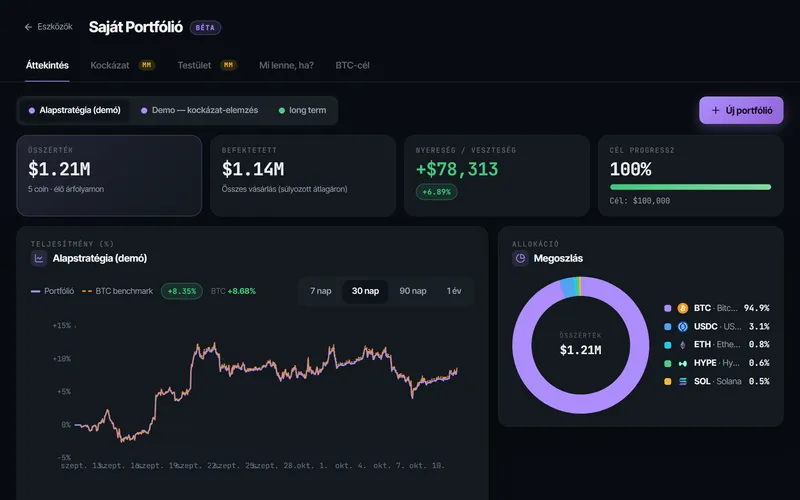Click the Saját Portfólió heading

pyautogui.click(x=136, y=27)
